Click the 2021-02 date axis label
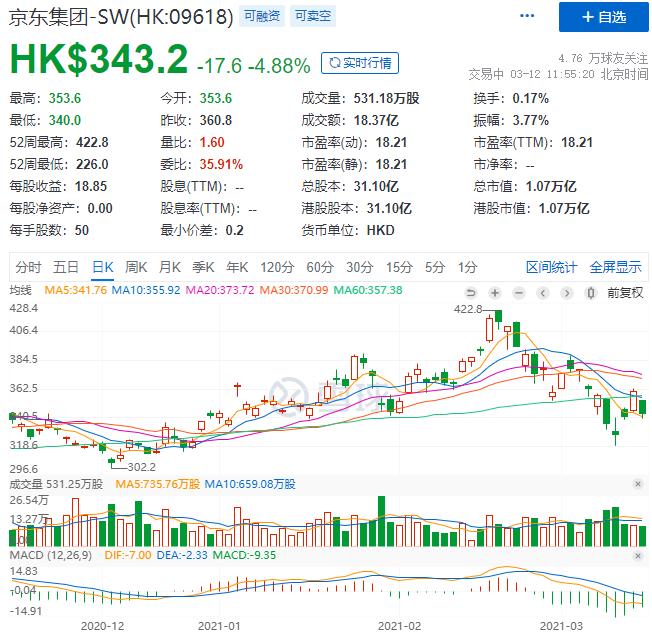This screenshot has height=638, width=652. click(399, 626)
